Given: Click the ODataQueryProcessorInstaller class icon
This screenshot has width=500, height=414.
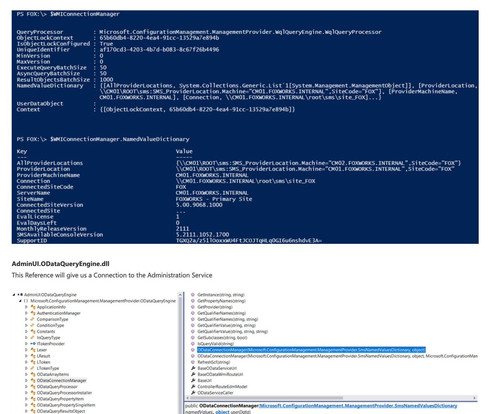Looking at the screenshot, I should [x=33, y=393].
